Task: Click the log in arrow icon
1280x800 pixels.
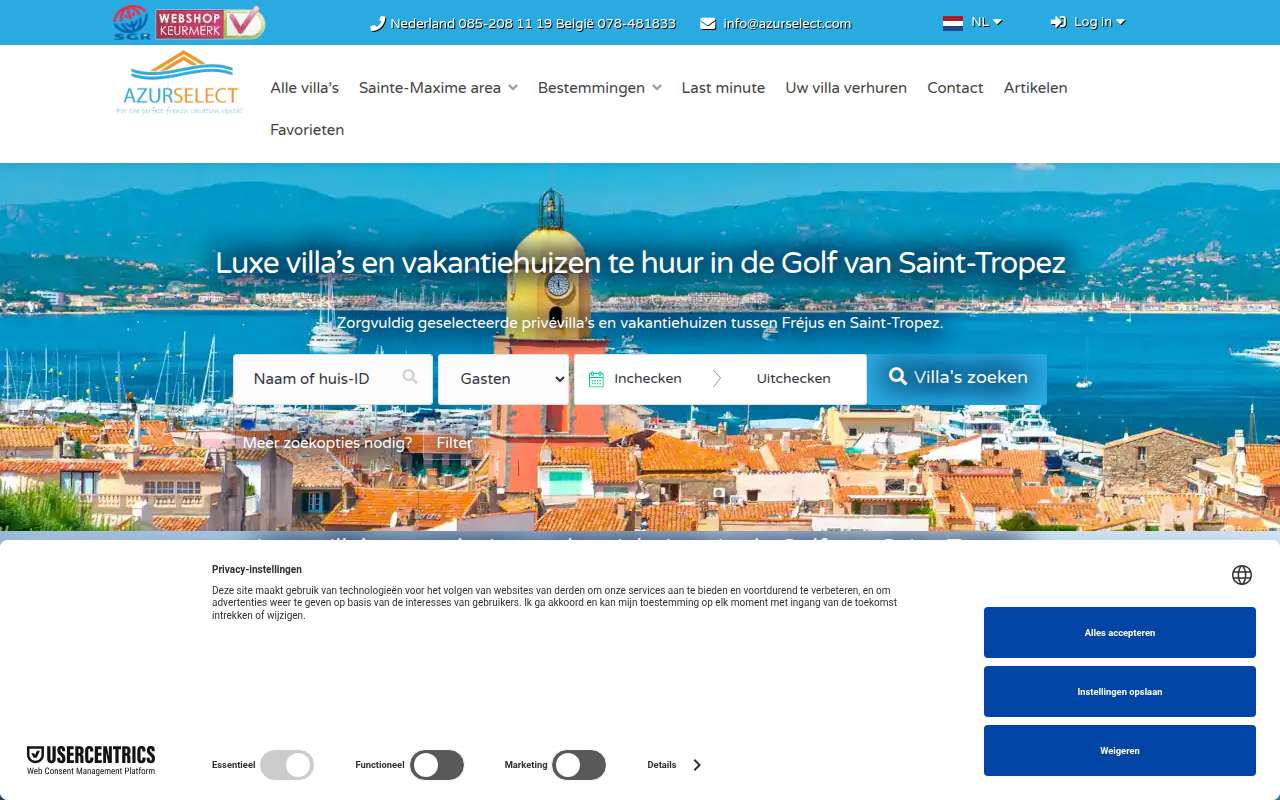Action: (x=1058, y=22)
